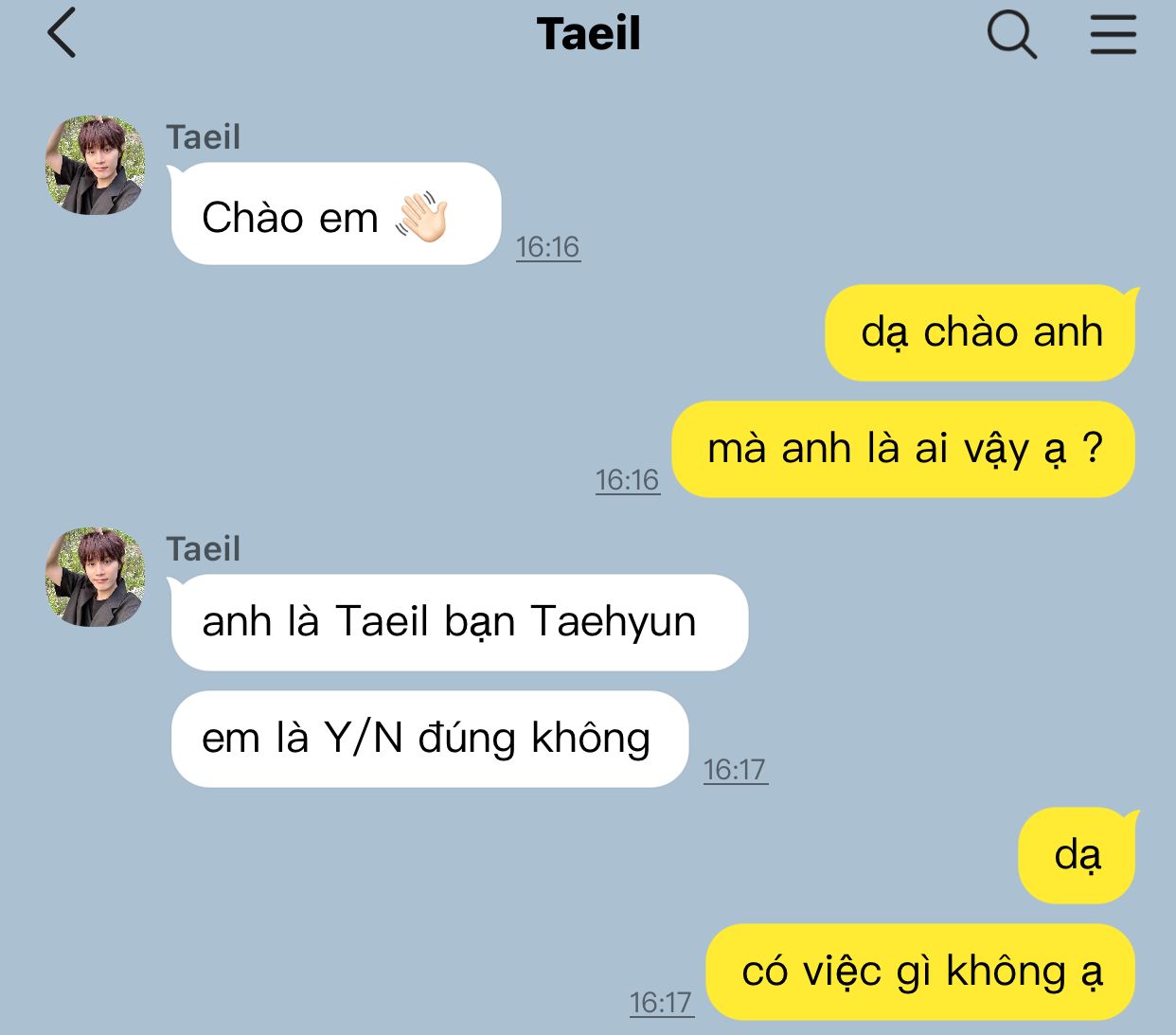
Task: Select the short yellow 'dạ' bubble
Action: coord(1078,856)
